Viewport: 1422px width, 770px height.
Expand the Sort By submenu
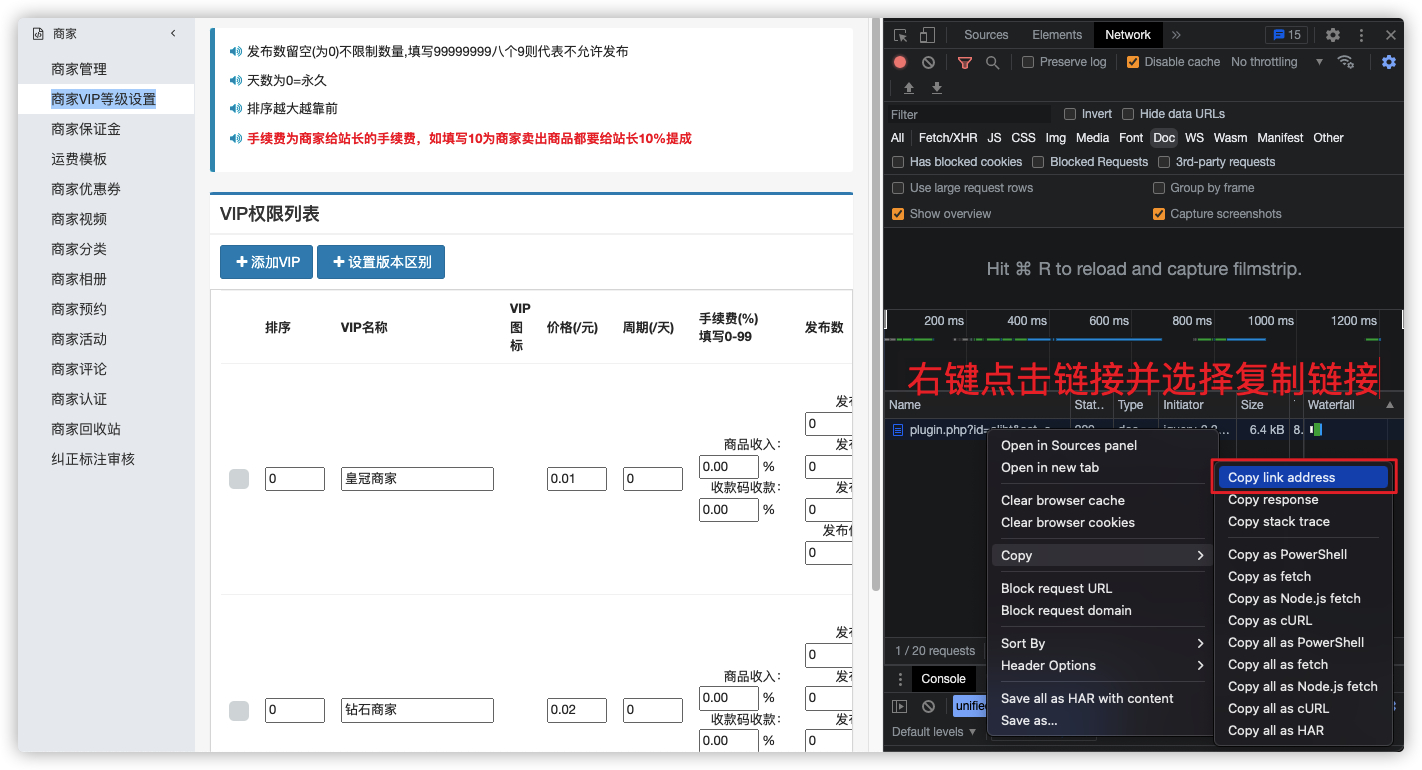[1102, 643]
